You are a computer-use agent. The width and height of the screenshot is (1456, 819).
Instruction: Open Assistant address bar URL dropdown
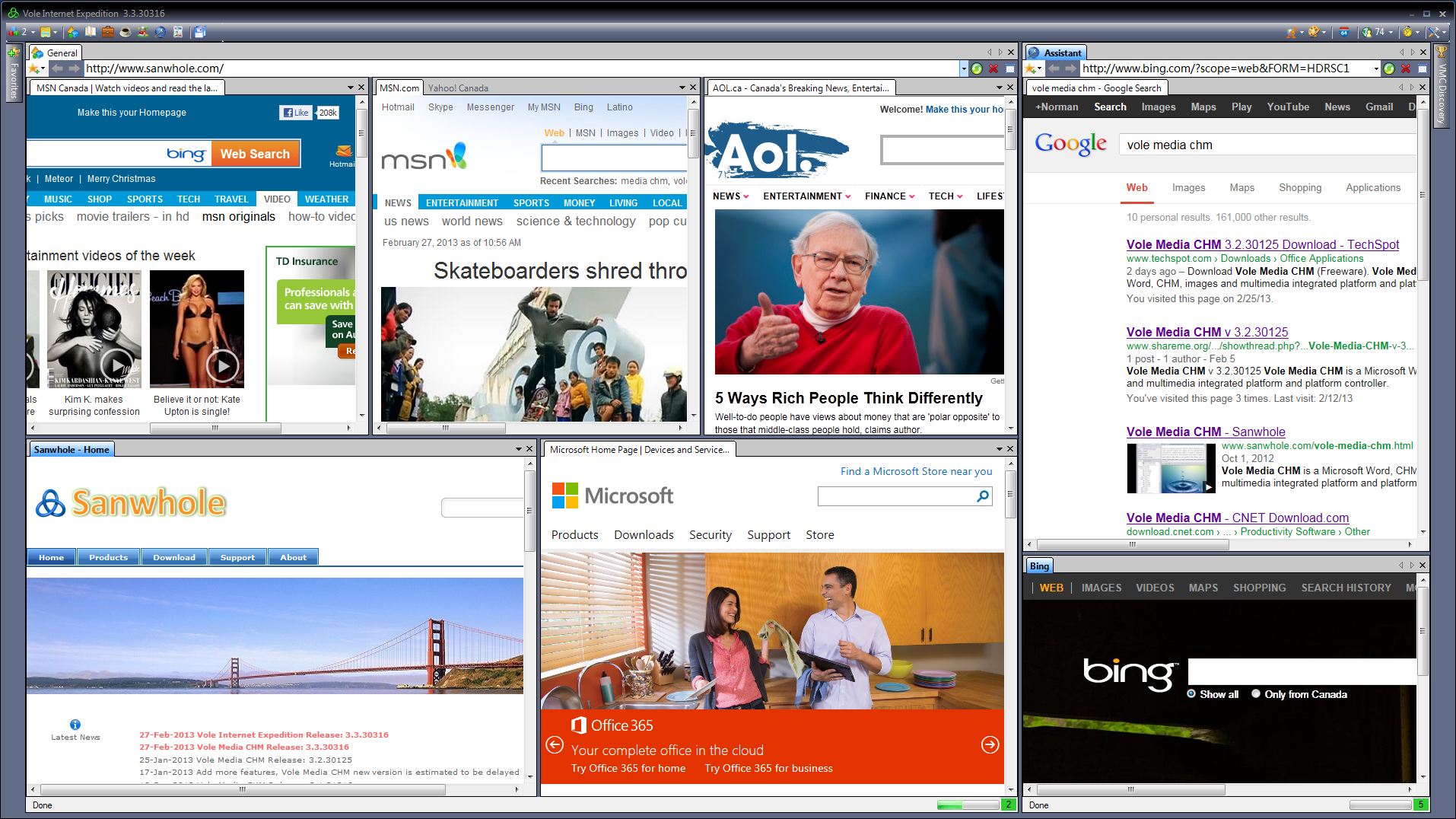click(1376, 69)
